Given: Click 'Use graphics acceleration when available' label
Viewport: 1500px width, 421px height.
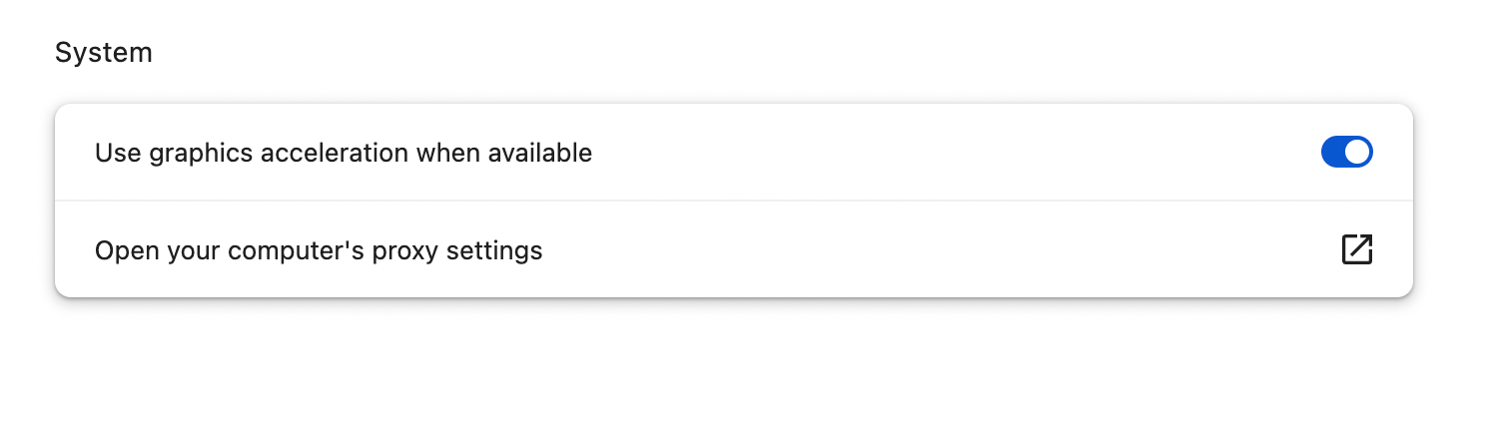Looking at the screenshot, I should pos(343,153).
